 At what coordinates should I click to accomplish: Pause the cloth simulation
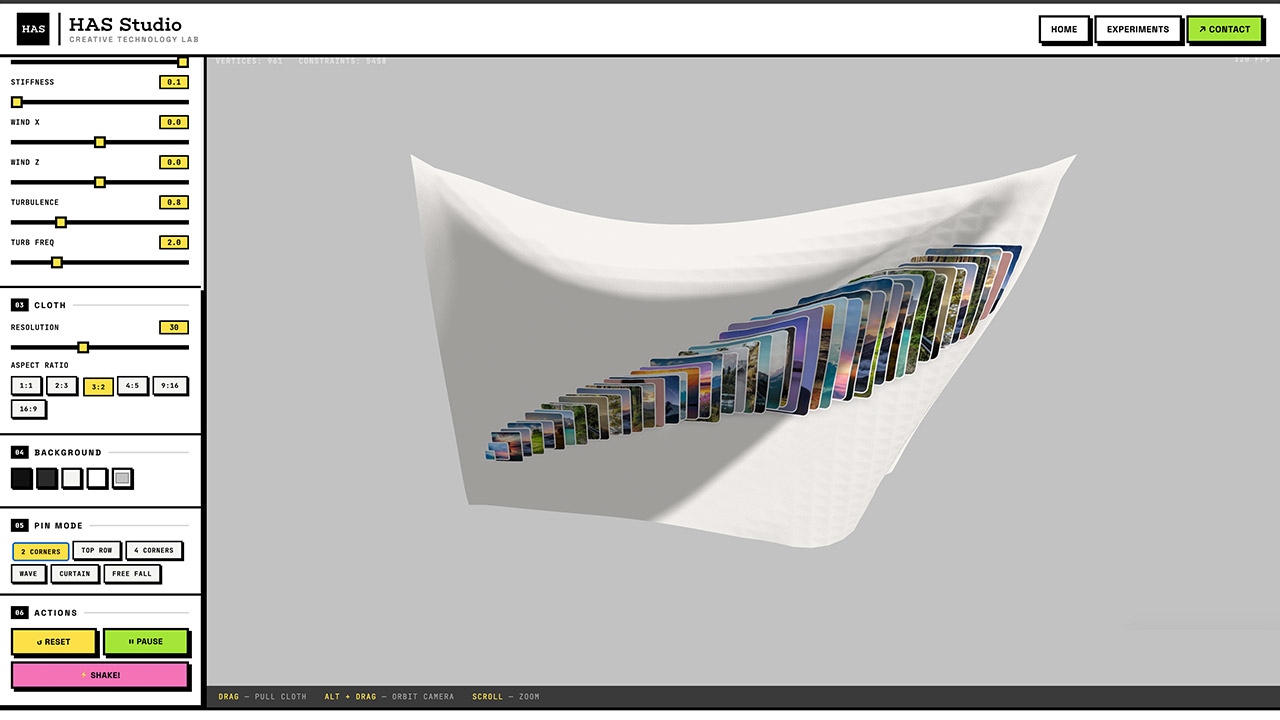(x=147, y=641)
